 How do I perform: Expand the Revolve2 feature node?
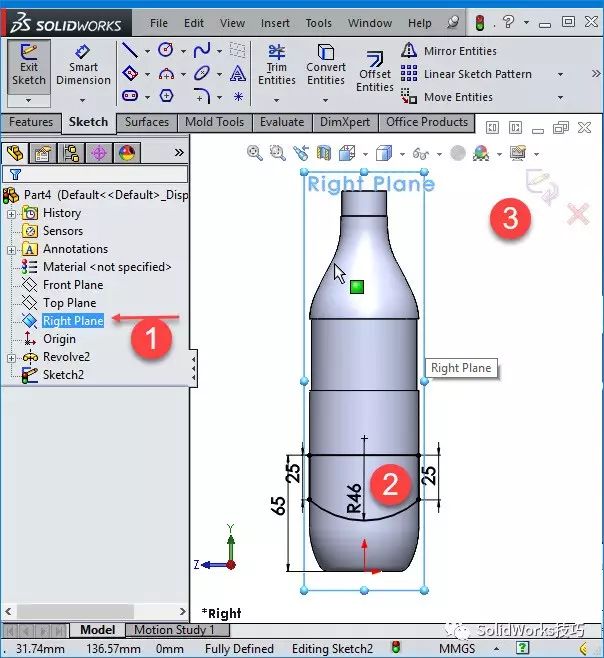coord(11,358)
